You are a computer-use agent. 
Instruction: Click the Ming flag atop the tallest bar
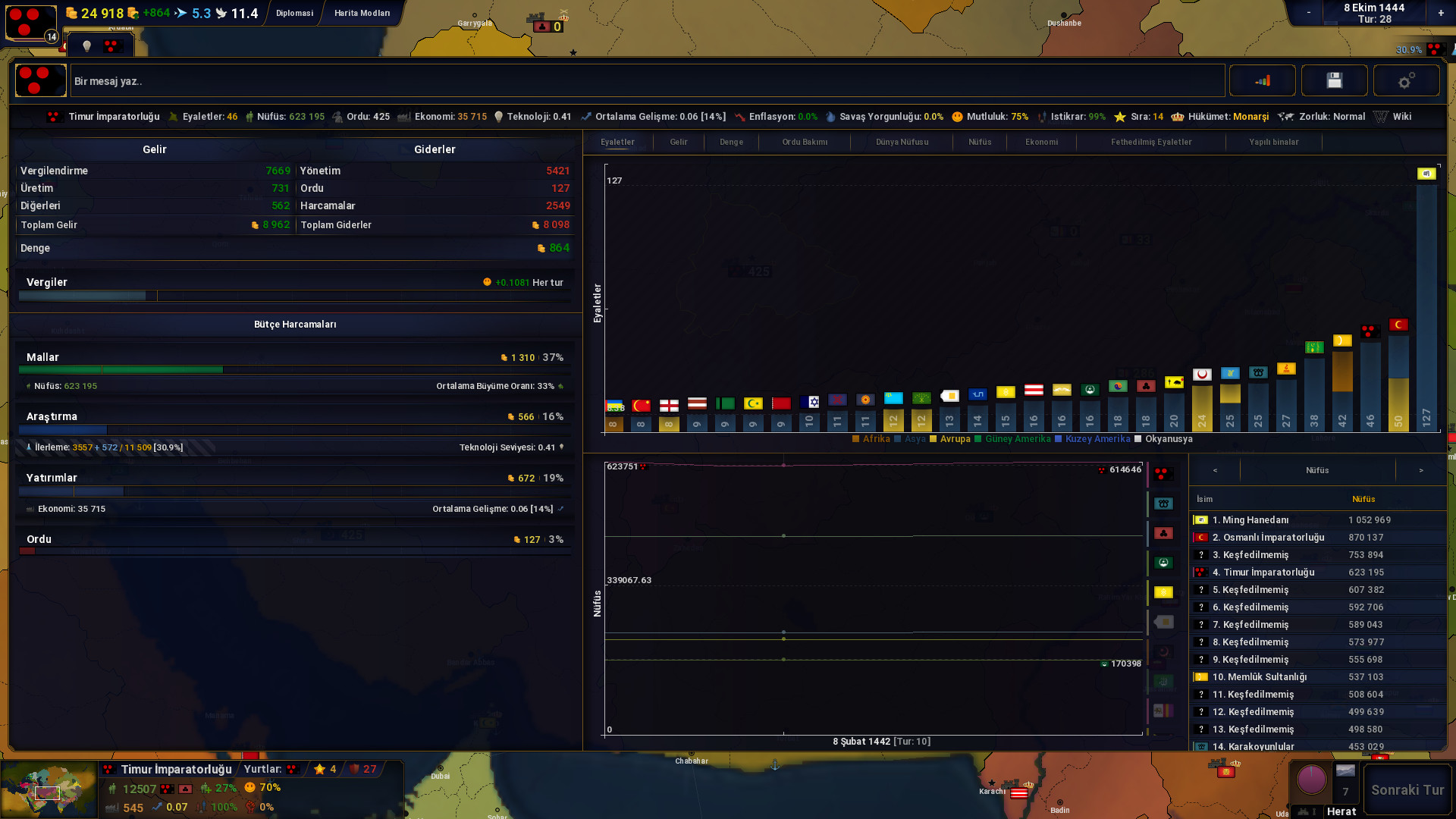tap(1426, 174)
